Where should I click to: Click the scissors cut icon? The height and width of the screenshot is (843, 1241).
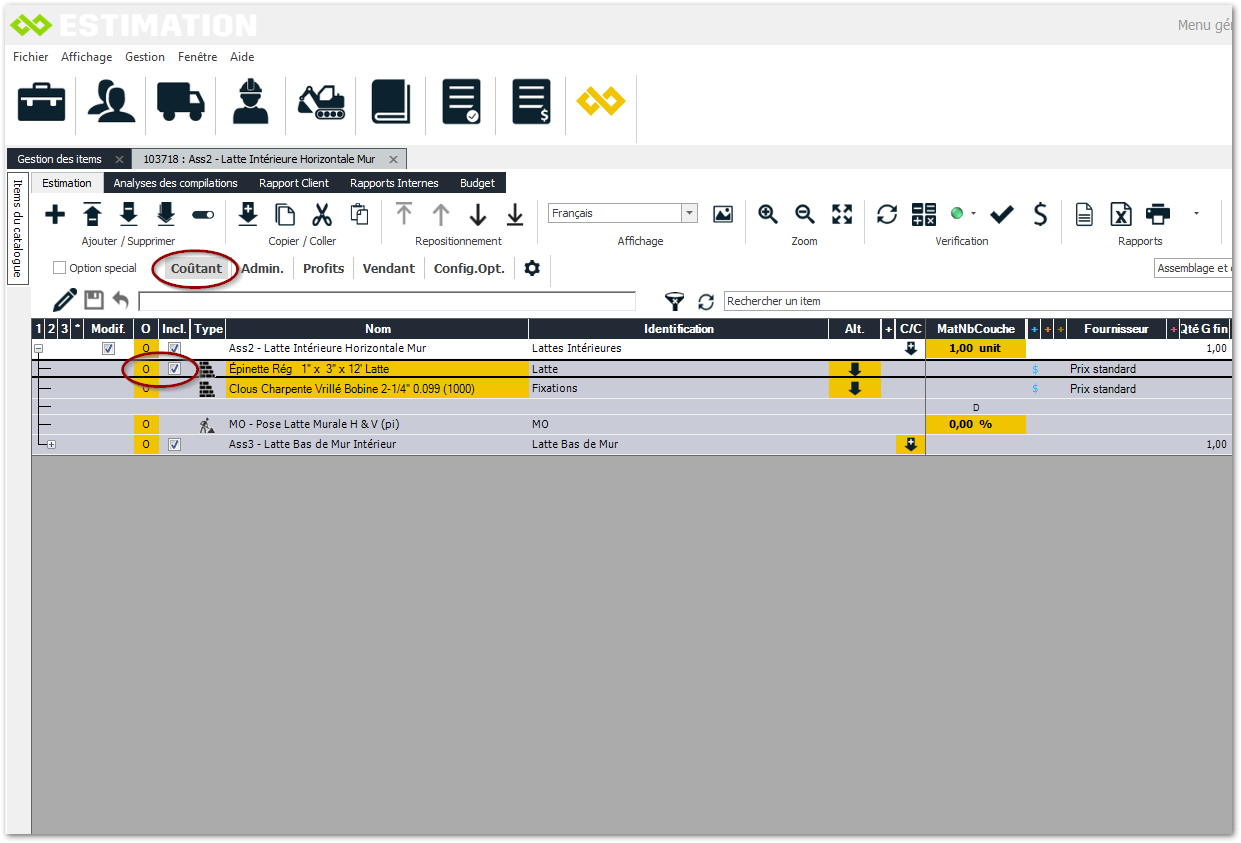point(322,214)
